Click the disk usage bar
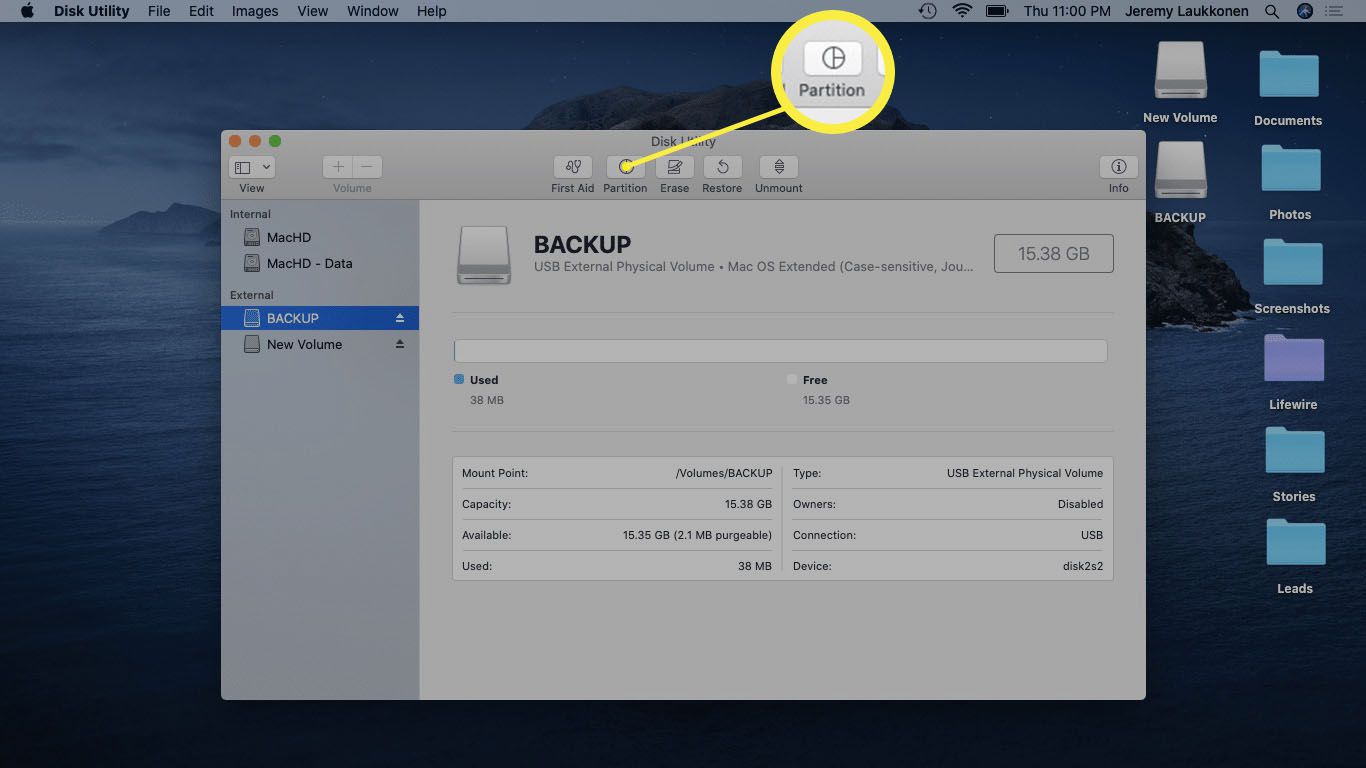Viewport: 1366px width, 768px height. [x=780, y=351]
